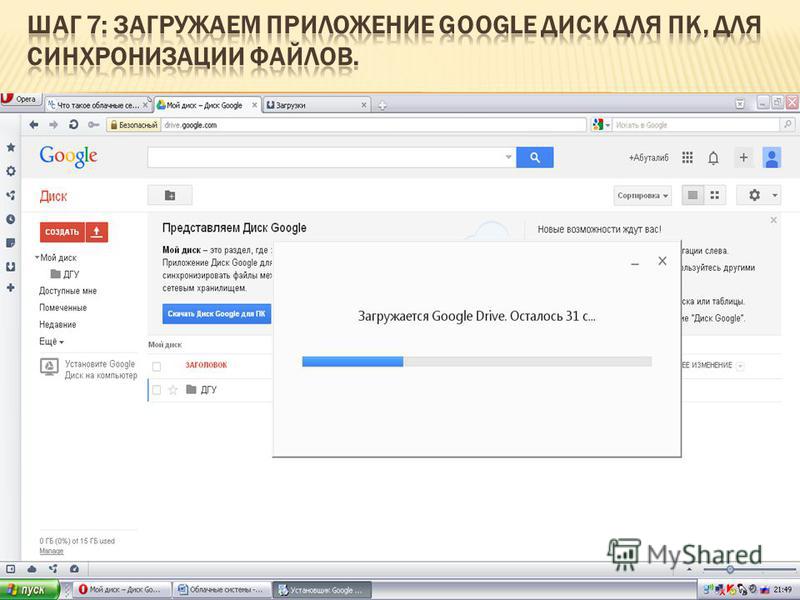Open a new browser tab with plus

382,106
